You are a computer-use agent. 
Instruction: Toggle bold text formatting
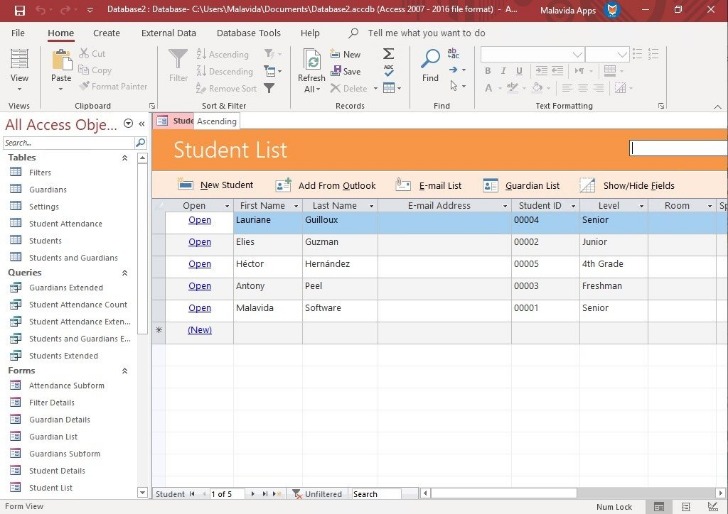(488, 71)
